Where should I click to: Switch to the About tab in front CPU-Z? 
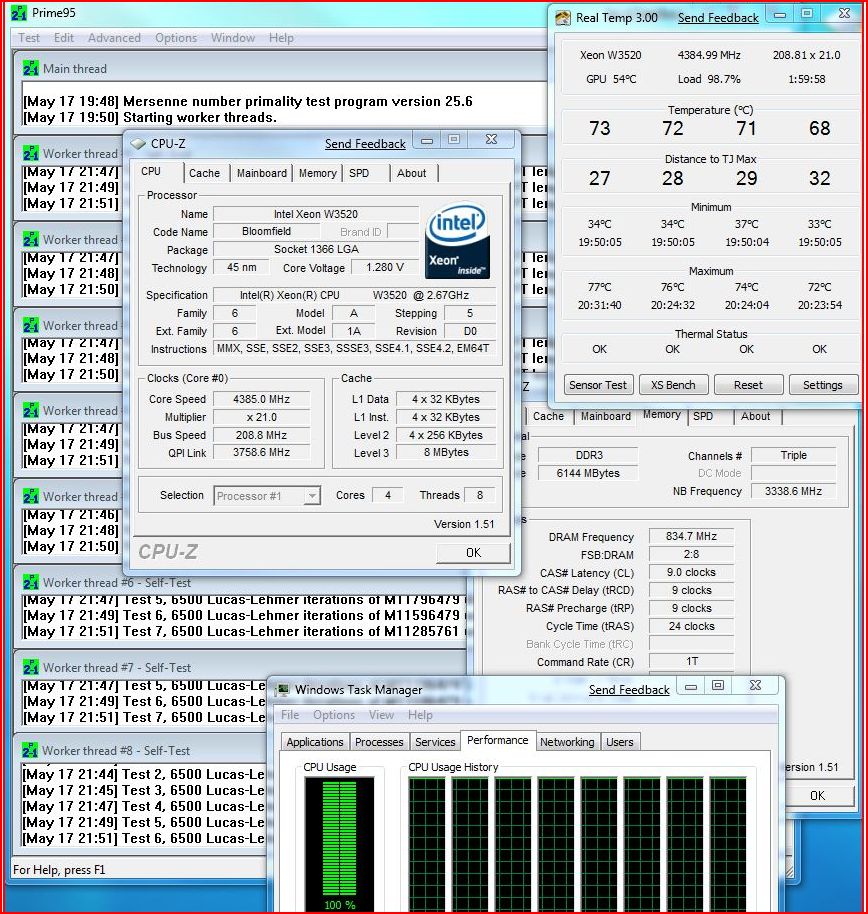point(412,173)
